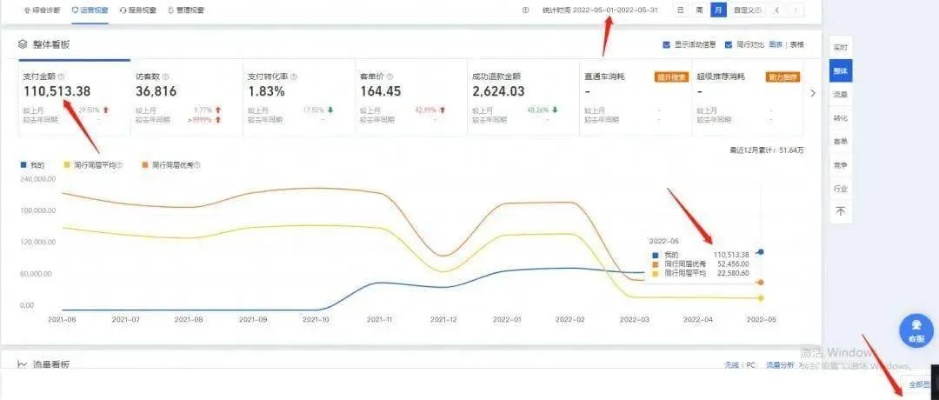Jump to 行业 section in side nav
Screen dimensions: 939x400
[840, 189]
